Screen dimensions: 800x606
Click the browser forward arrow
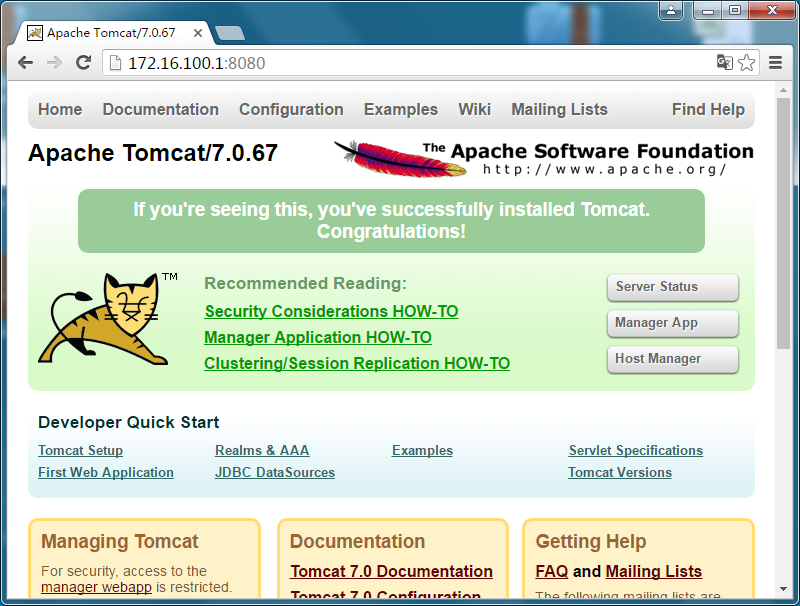click(54, 63)
